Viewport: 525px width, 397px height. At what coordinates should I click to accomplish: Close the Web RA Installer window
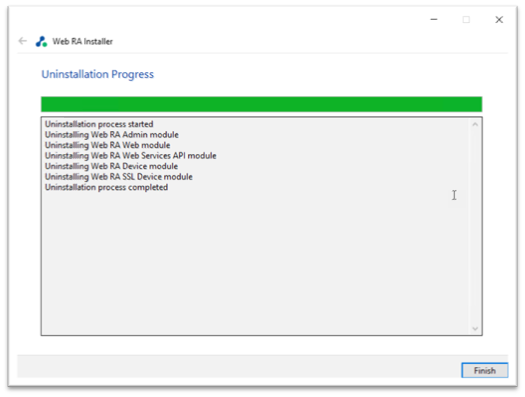click(x=499, y=20)
